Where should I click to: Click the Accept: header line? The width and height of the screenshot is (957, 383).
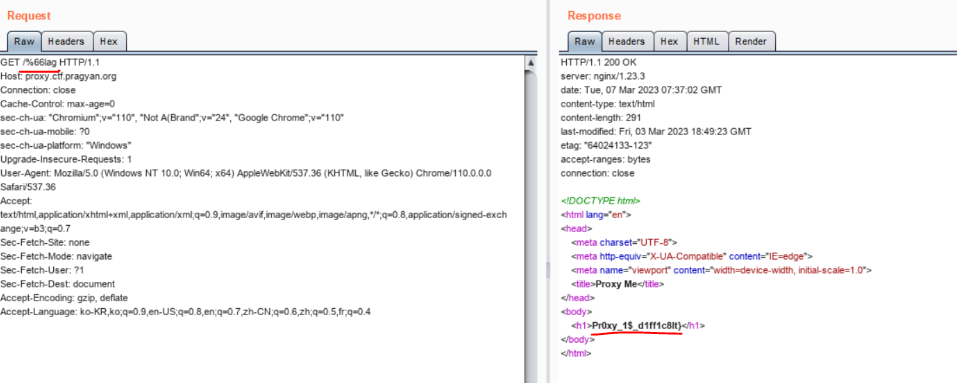click(16, 201)
